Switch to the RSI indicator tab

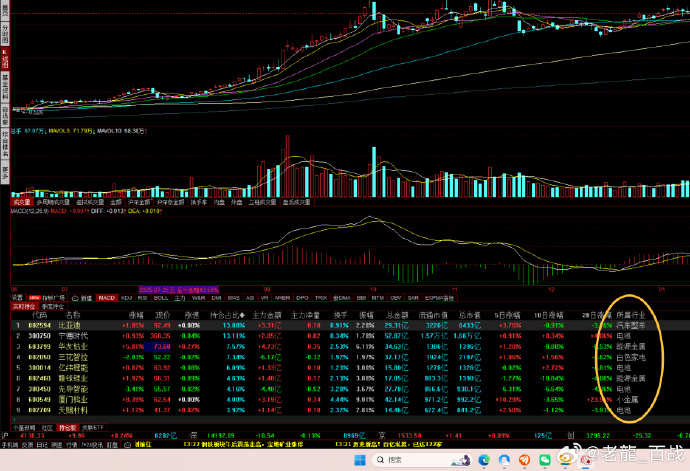(143, 298)
